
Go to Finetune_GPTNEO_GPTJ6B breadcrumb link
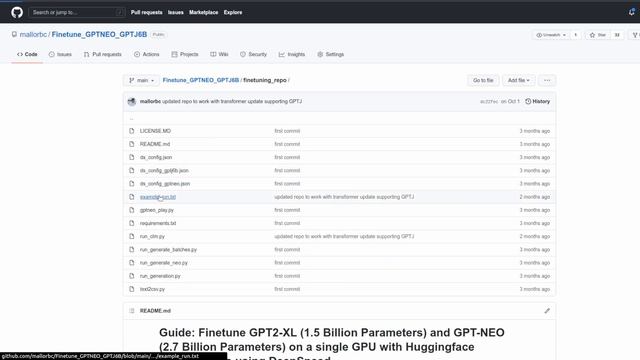click(x=201, y=80)
